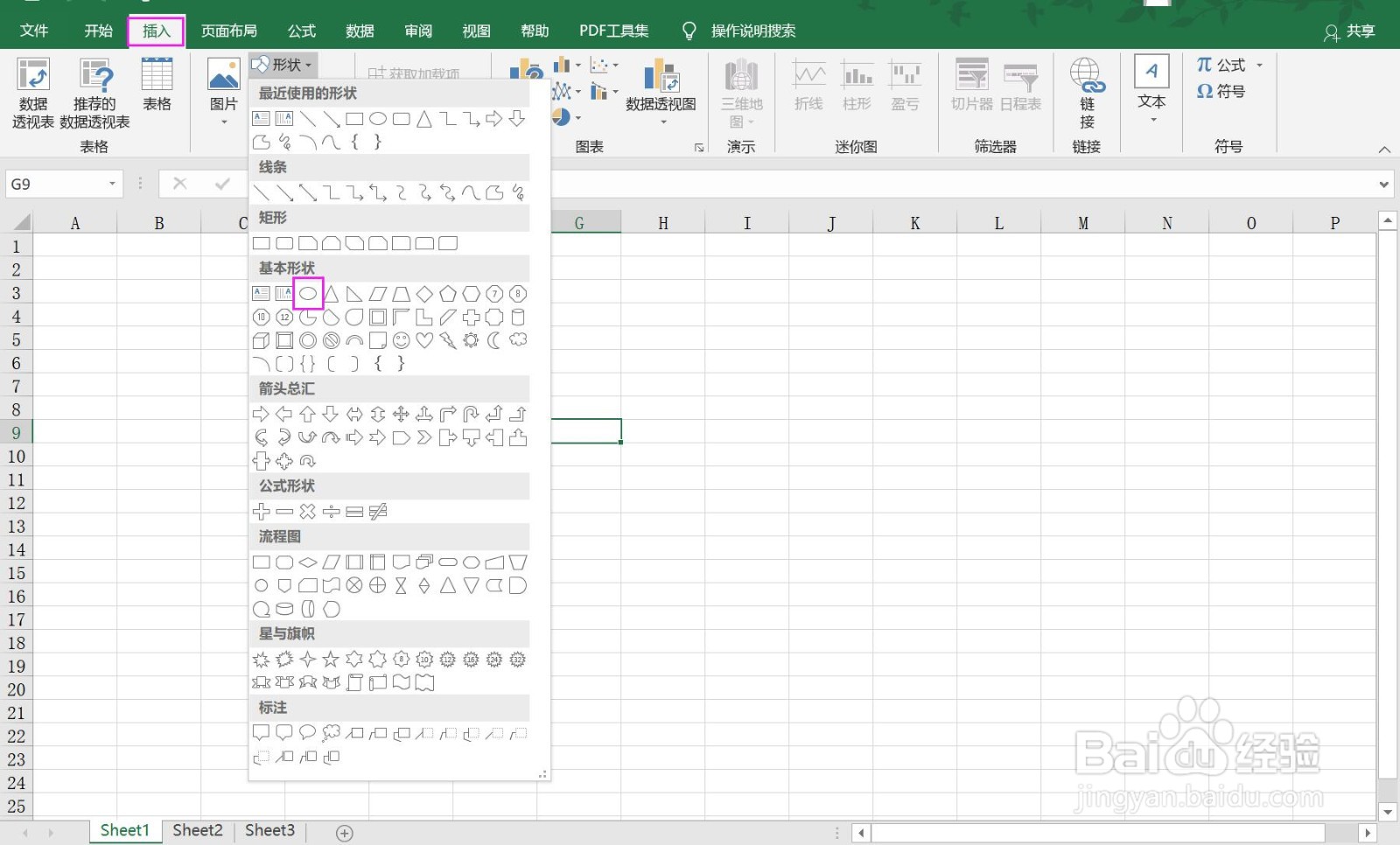Screen dimensions: 1400x845
Task: Open the PDF工具集 tab
Action: [x=614, y=31]
